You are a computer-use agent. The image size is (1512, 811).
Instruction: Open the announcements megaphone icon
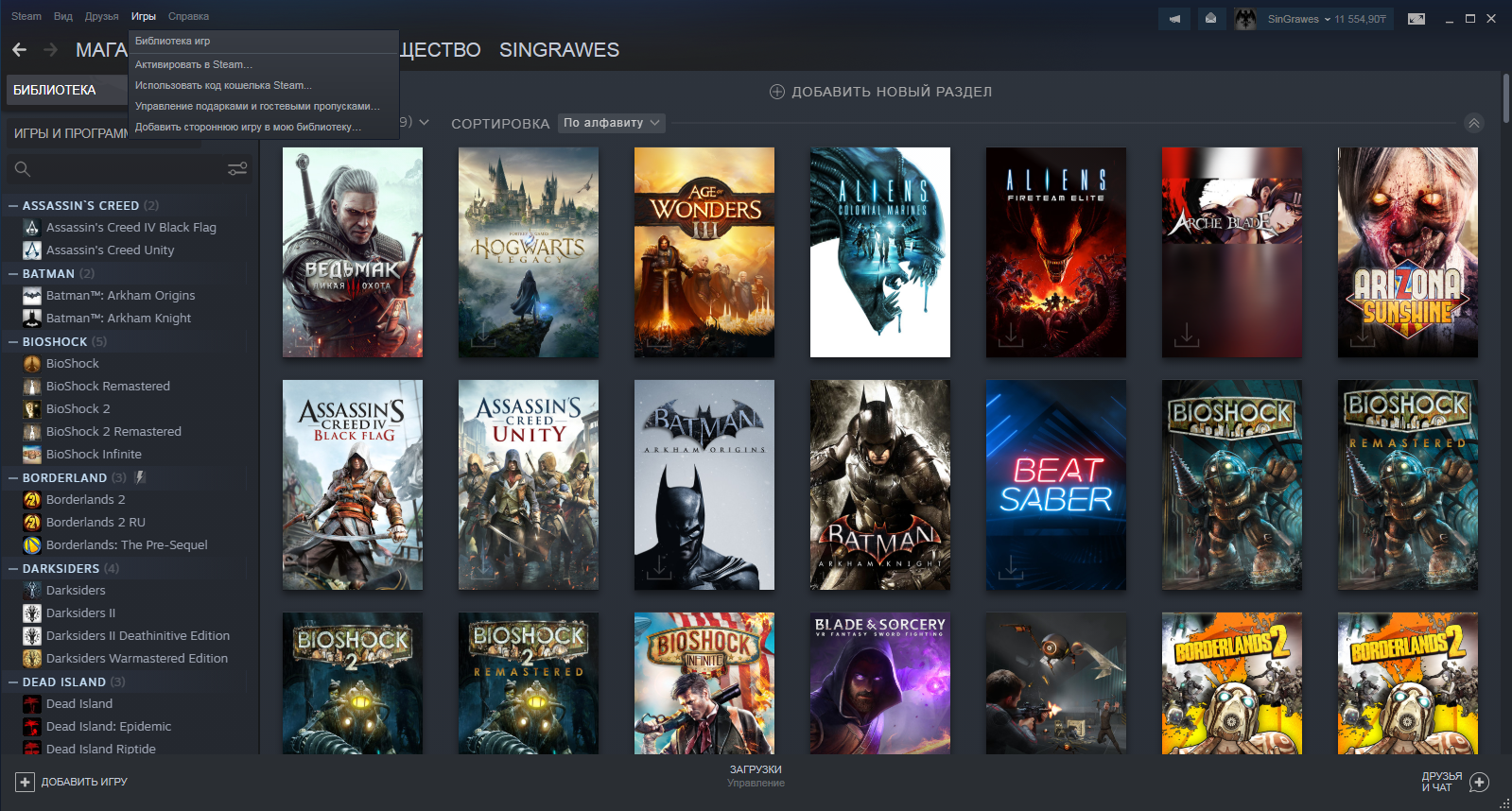[x=1174, y=18]
